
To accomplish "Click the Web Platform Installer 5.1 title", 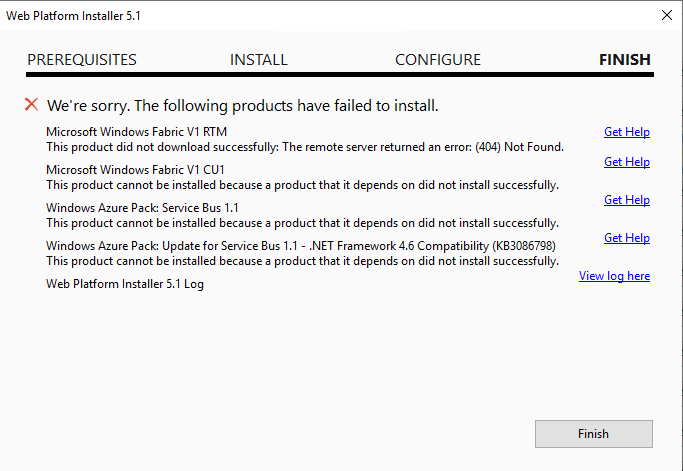I will [x=73, y=16].
